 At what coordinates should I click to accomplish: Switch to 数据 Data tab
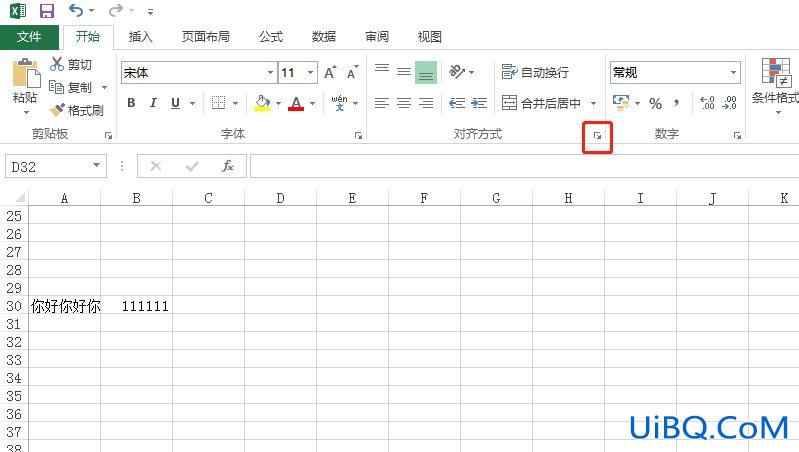(x=324, y=37)
